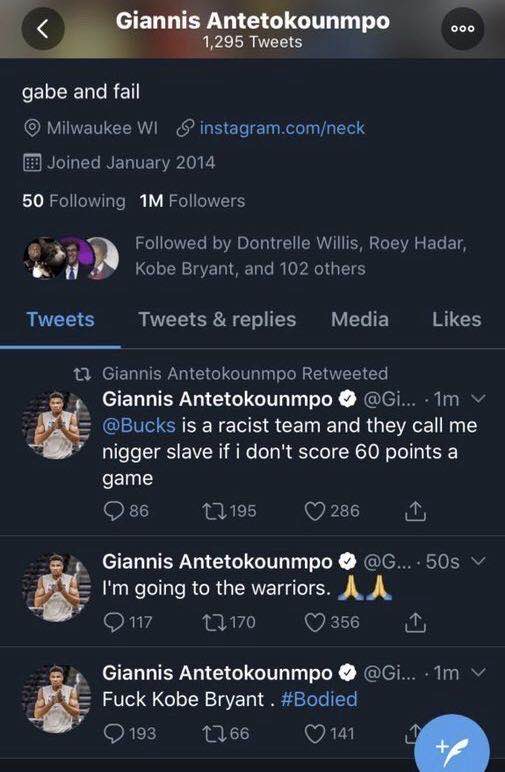Viewport: 505px width, 772px height.
Task: Share the warriors tweet
Action: [415, 622]
